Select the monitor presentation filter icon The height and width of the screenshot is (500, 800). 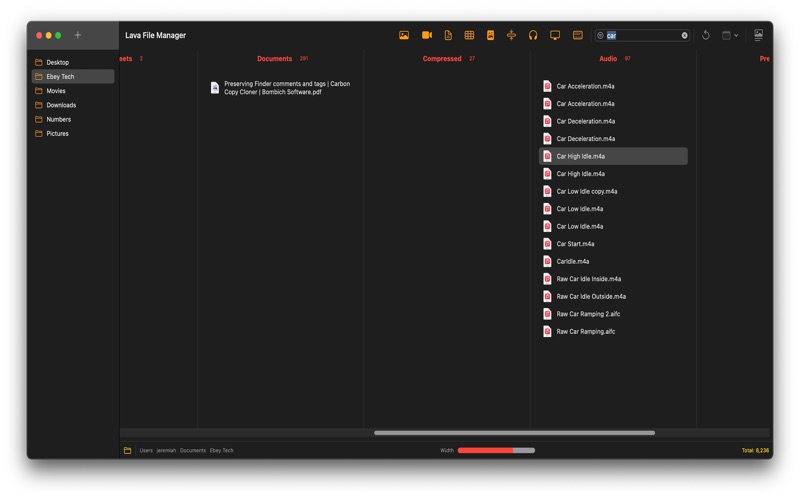(555, 35)
